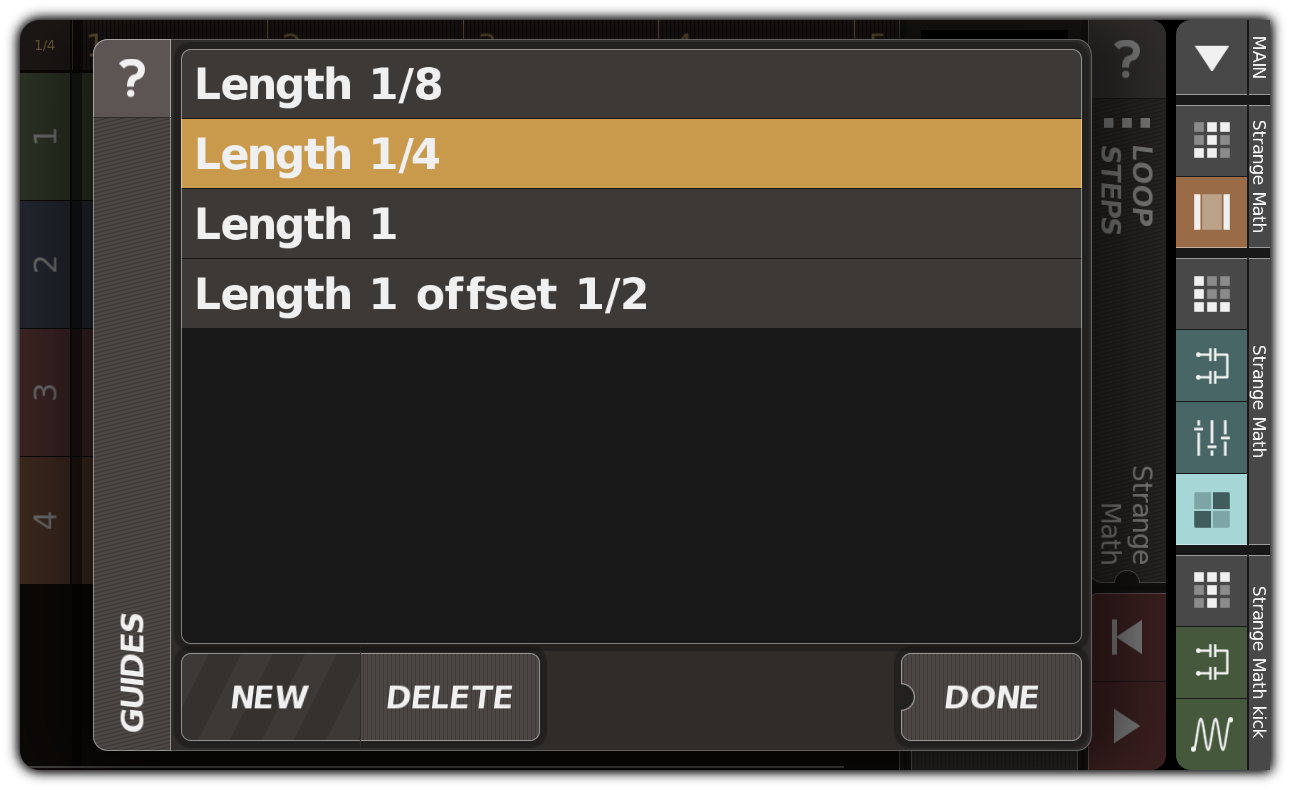Click the skip-to-start playback button
The width and height of the screenshot is (1290, 790).
(1128, 638)
